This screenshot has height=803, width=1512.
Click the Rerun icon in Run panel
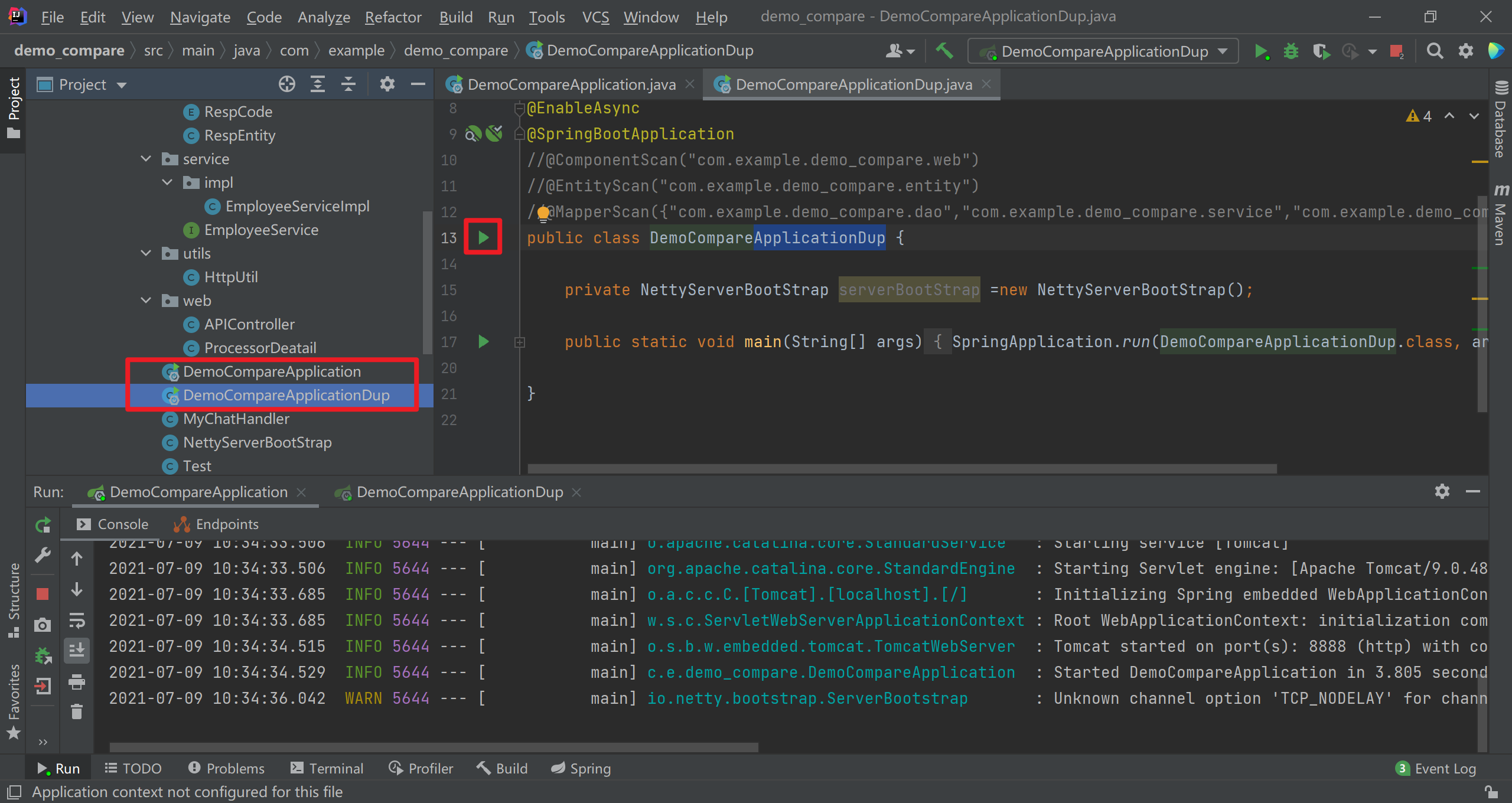[43, 525]
